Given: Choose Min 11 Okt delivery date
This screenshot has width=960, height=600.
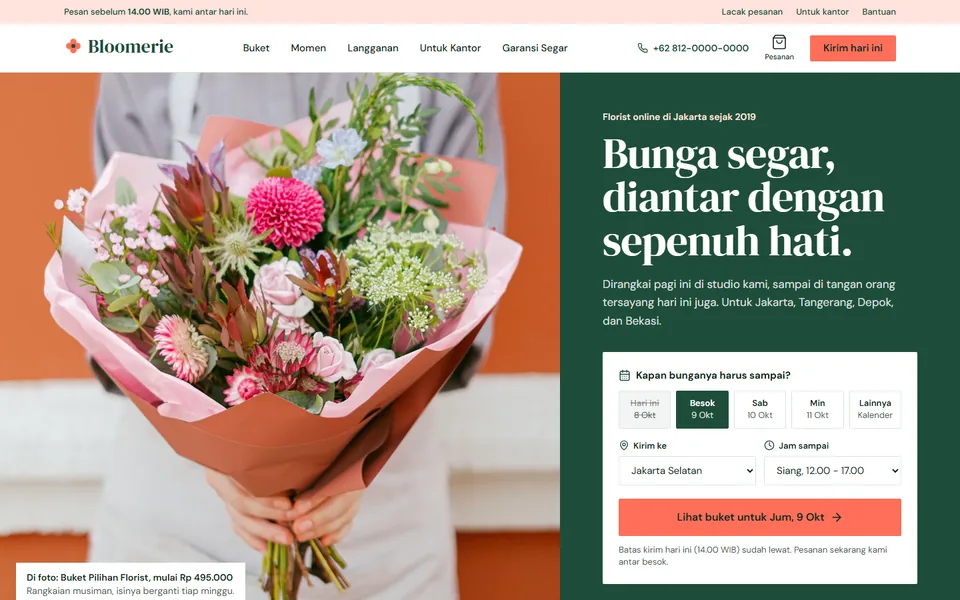Looking at the screenshot, I should 817,409.
